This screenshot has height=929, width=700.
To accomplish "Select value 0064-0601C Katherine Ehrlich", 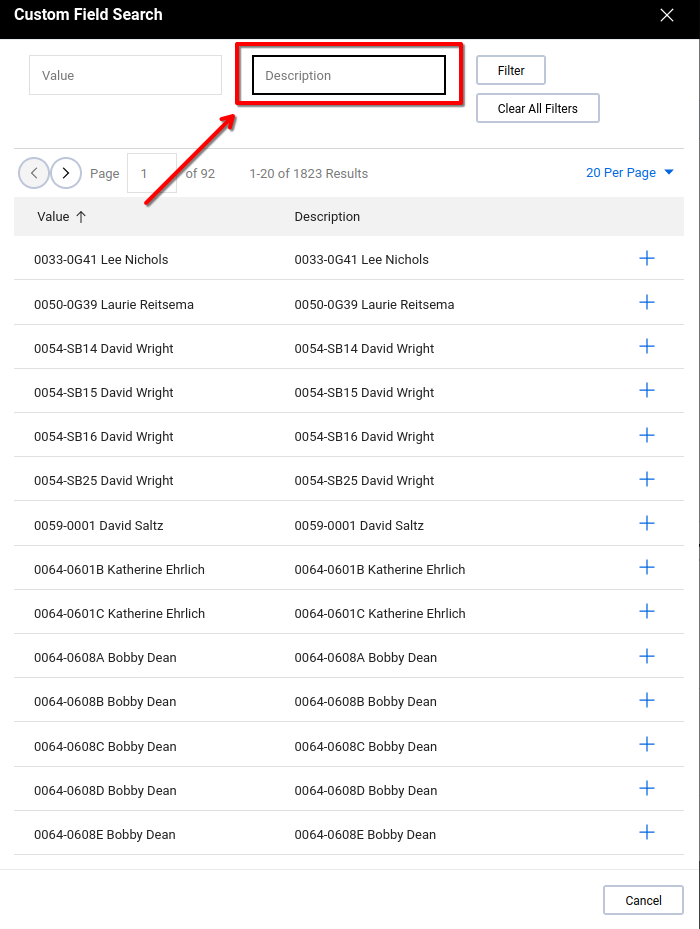I will tap(119, 613).
